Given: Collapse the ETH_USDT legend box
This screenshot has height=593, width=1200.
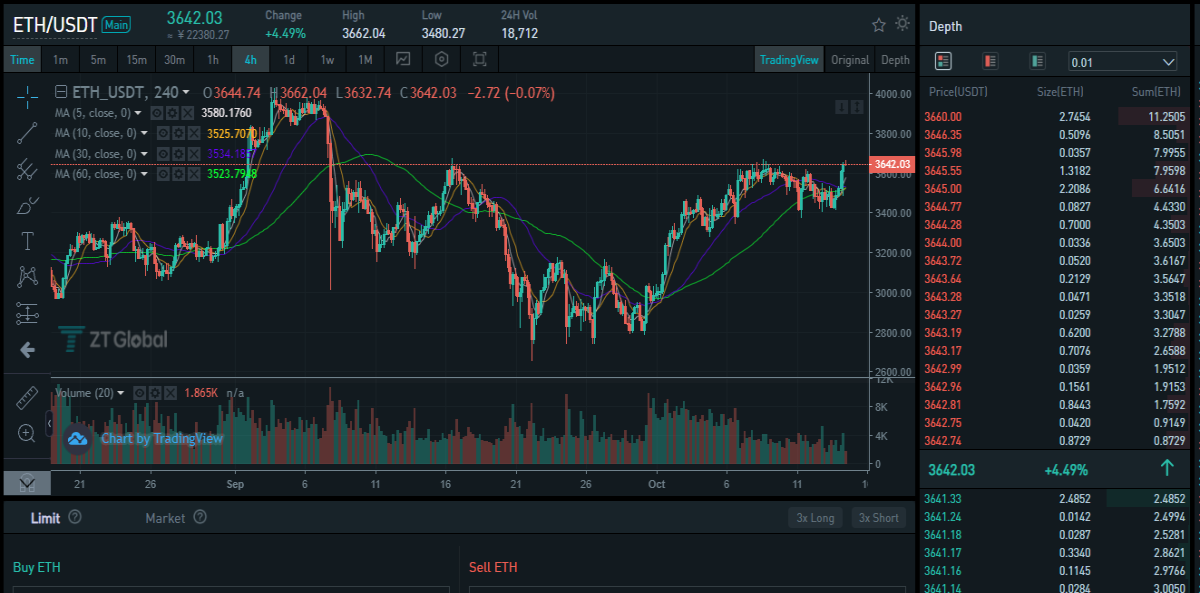Looking at the screenshot, I should click(x=61, y=92).
